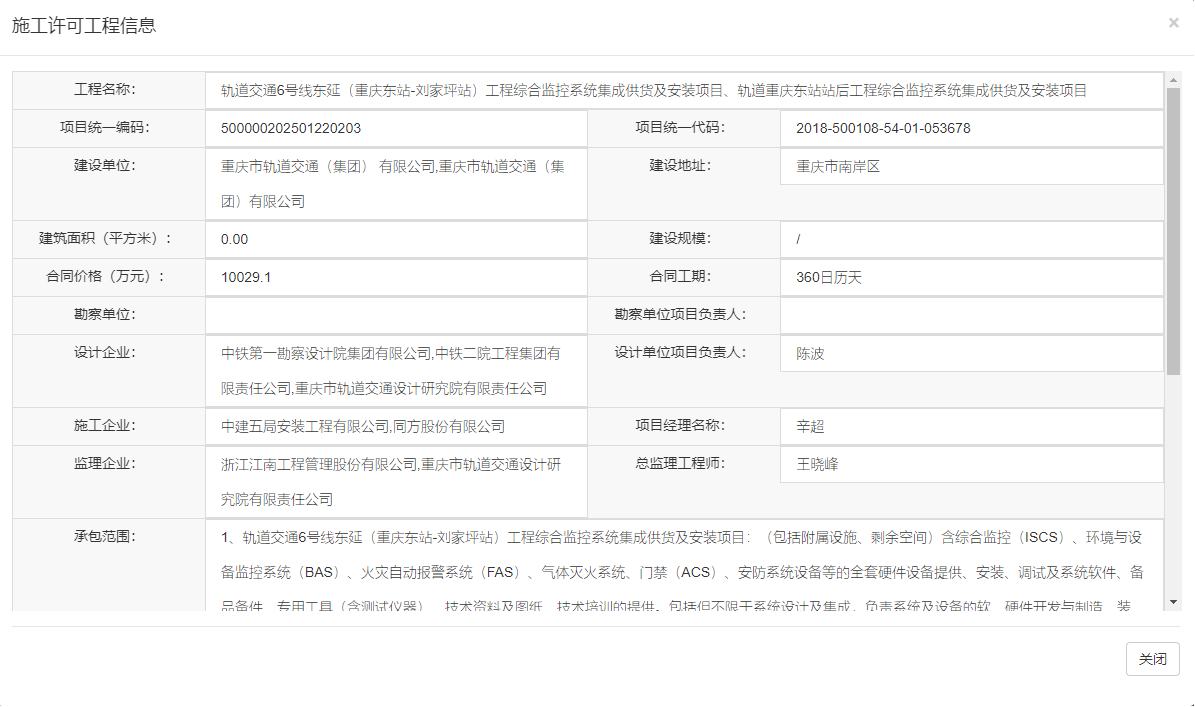Image resolution: width=1195 pixels, height=707 pixels.
Task: Click the empty 勘察单位项目负责人 field
Action: tap(971, 315)
